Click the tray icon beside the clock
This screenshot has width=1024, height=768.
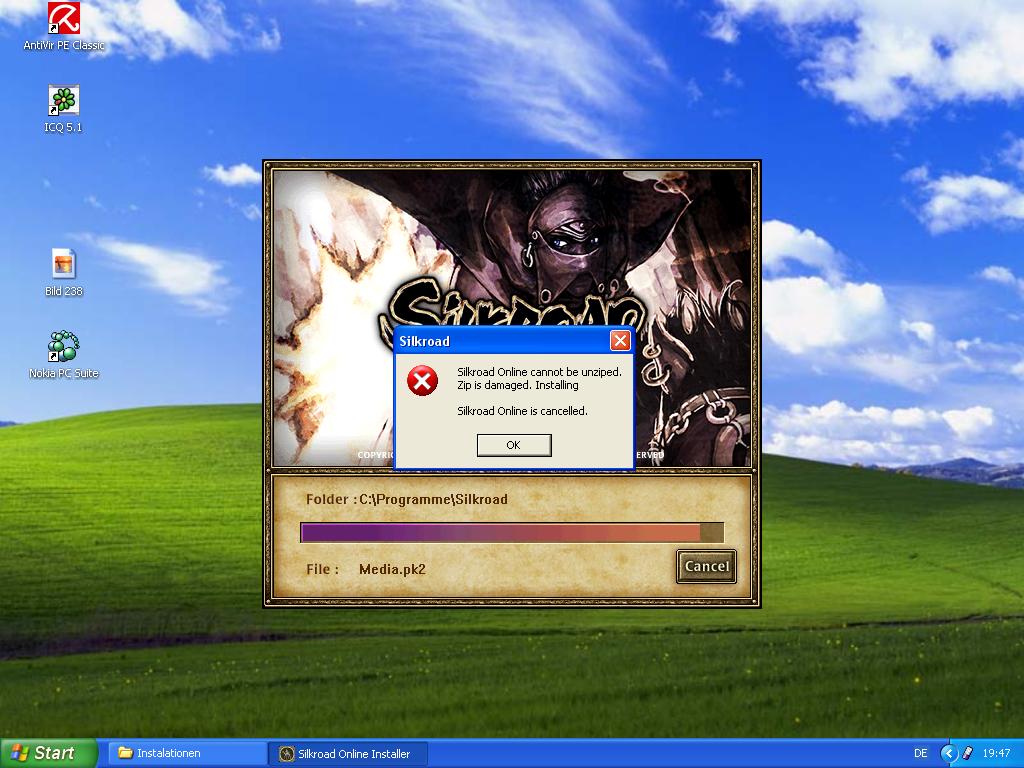pyautogui.click(x=967, y=753)
